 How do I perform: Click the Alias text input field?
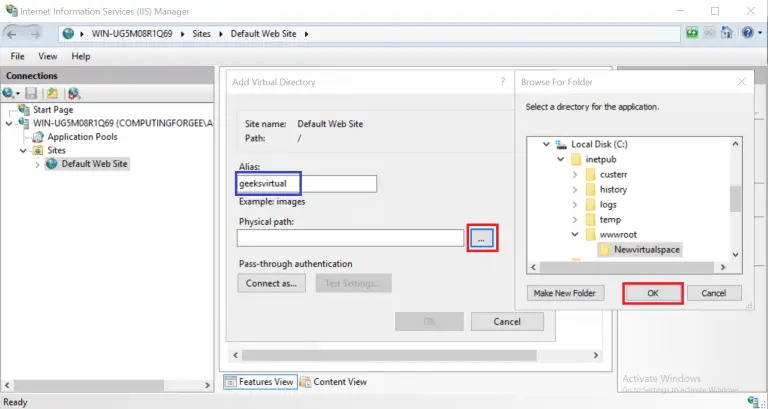[306, 183]
